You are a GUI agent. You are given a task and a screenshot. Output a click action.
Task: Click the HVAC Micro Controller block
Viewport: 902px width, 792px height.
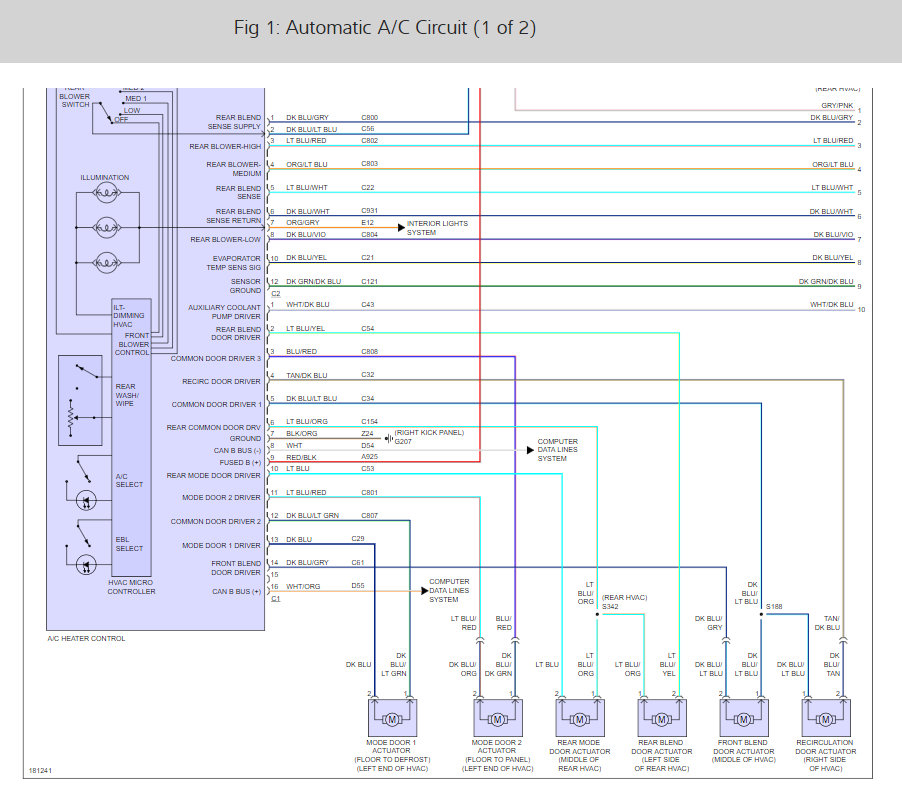[132, 437]
